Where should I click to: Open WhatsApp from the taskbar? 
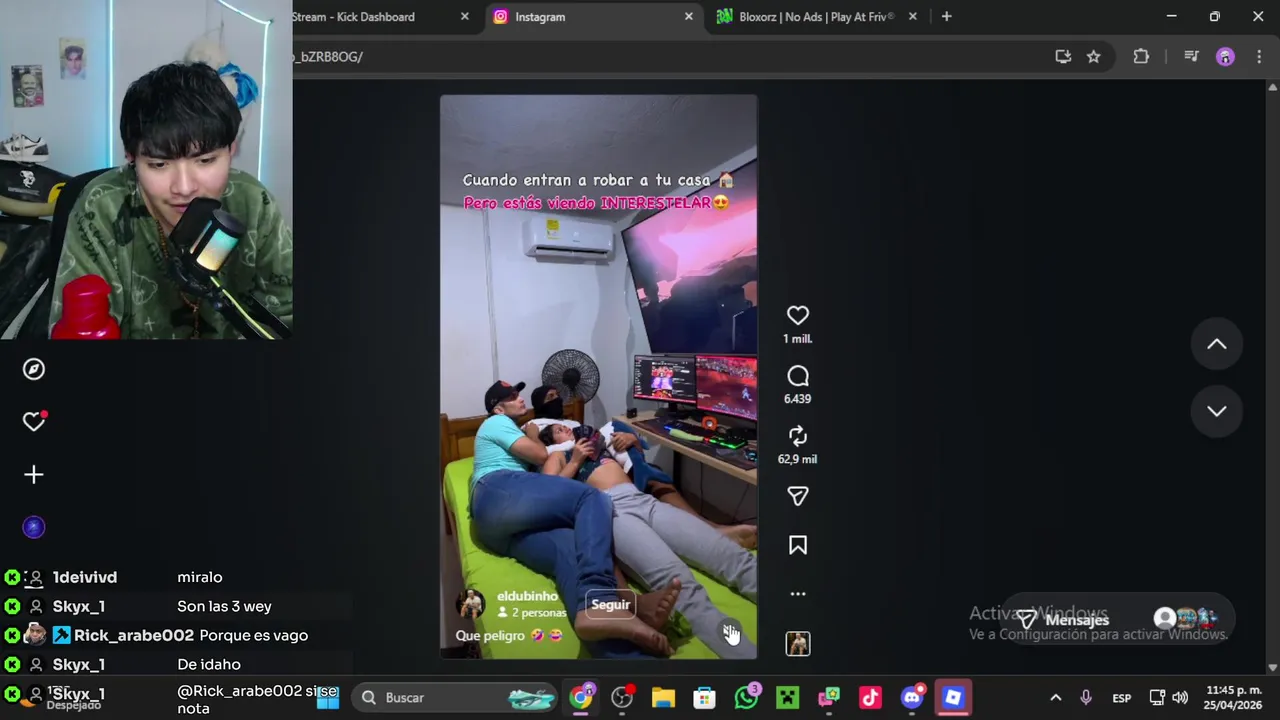pyautogui.click(x=746, y=698)
